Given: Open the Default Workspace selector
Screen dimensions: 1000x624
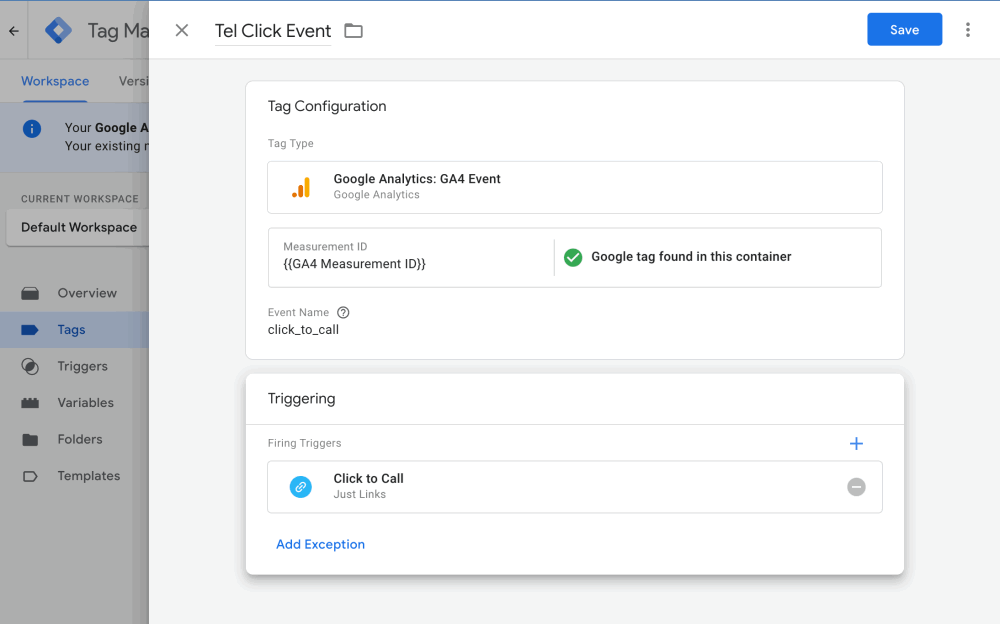Looking at the screenshot, I should (78, 227).
